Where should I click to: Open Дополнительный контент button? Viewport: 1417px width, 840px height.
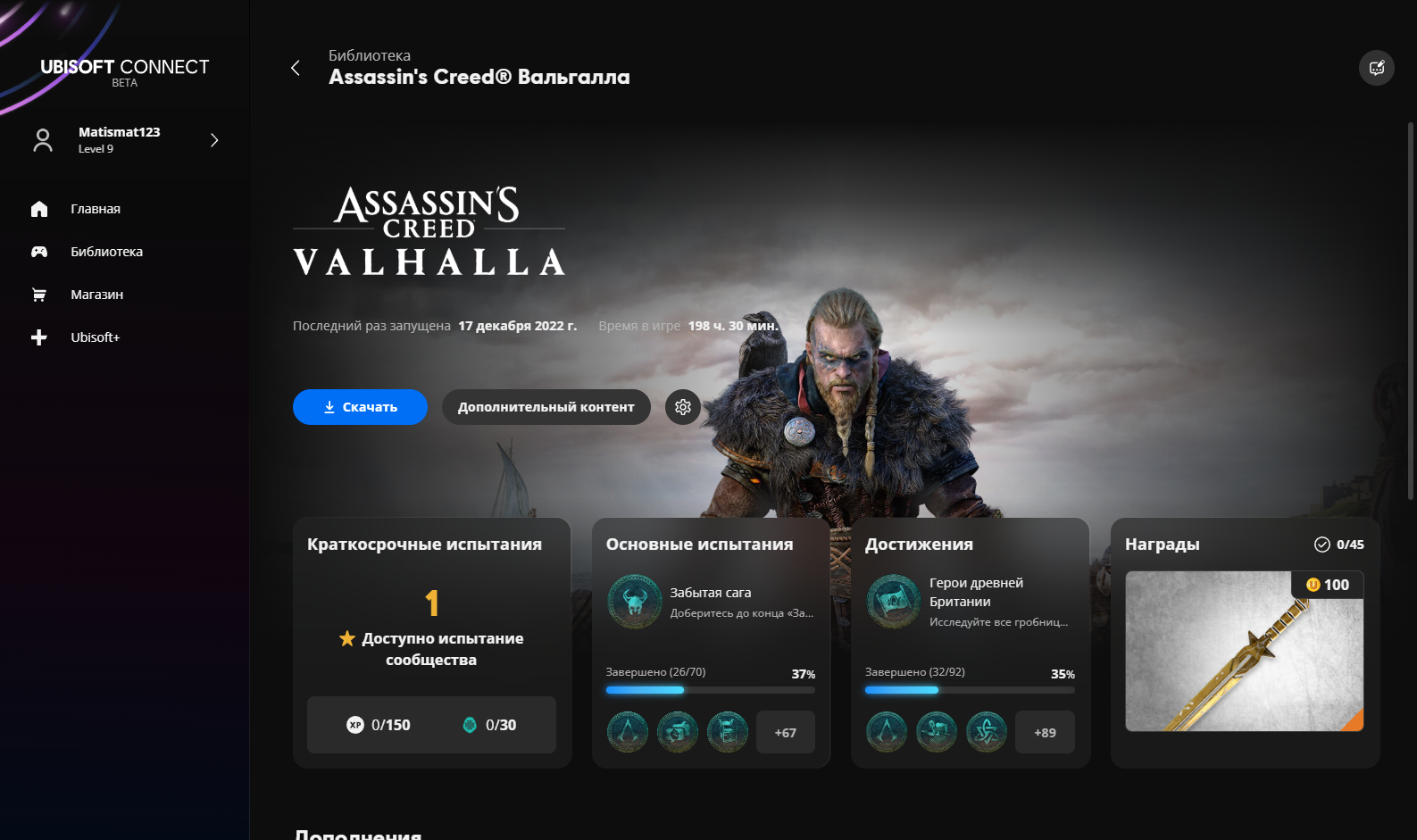pos(546,407)
